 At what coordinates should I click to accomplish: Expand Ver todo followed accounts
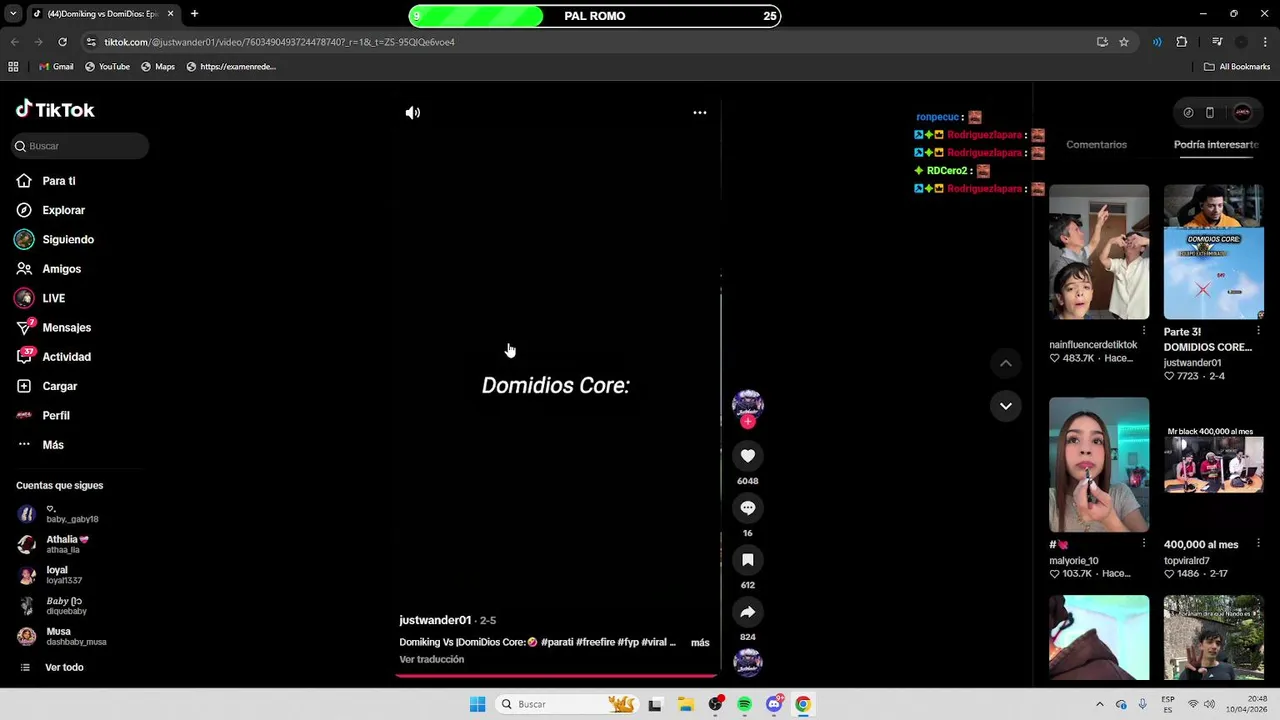point(63,667)
